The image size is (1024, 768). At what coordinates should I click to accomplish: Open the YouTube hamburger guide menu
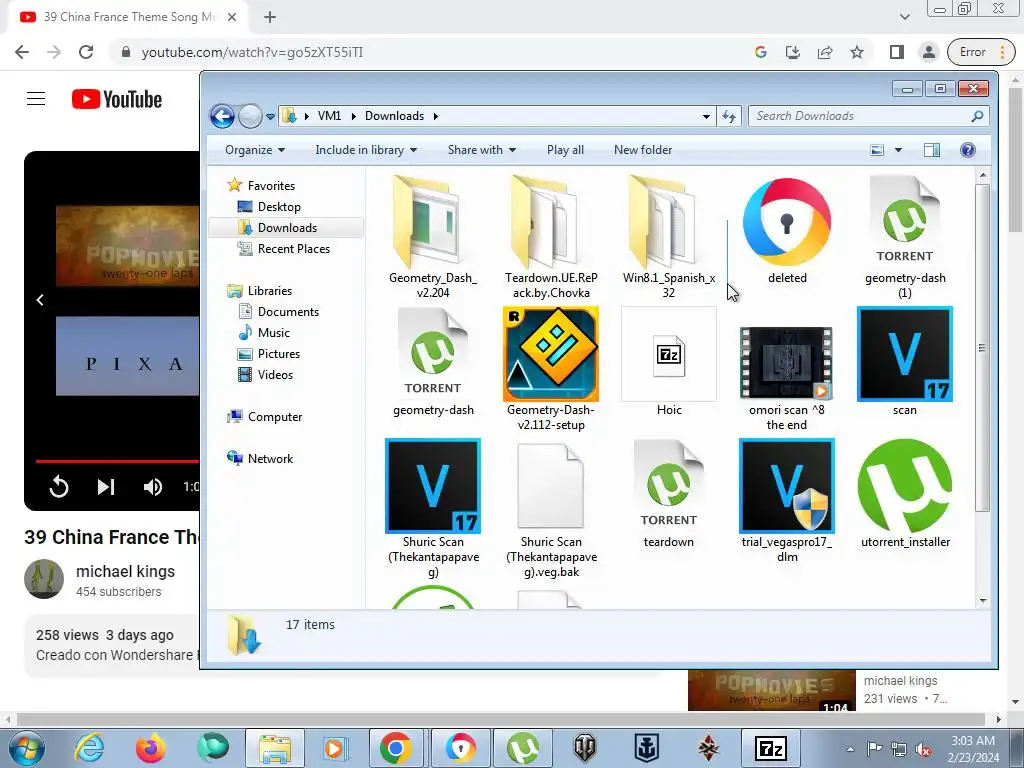click(x=36, y=99)
